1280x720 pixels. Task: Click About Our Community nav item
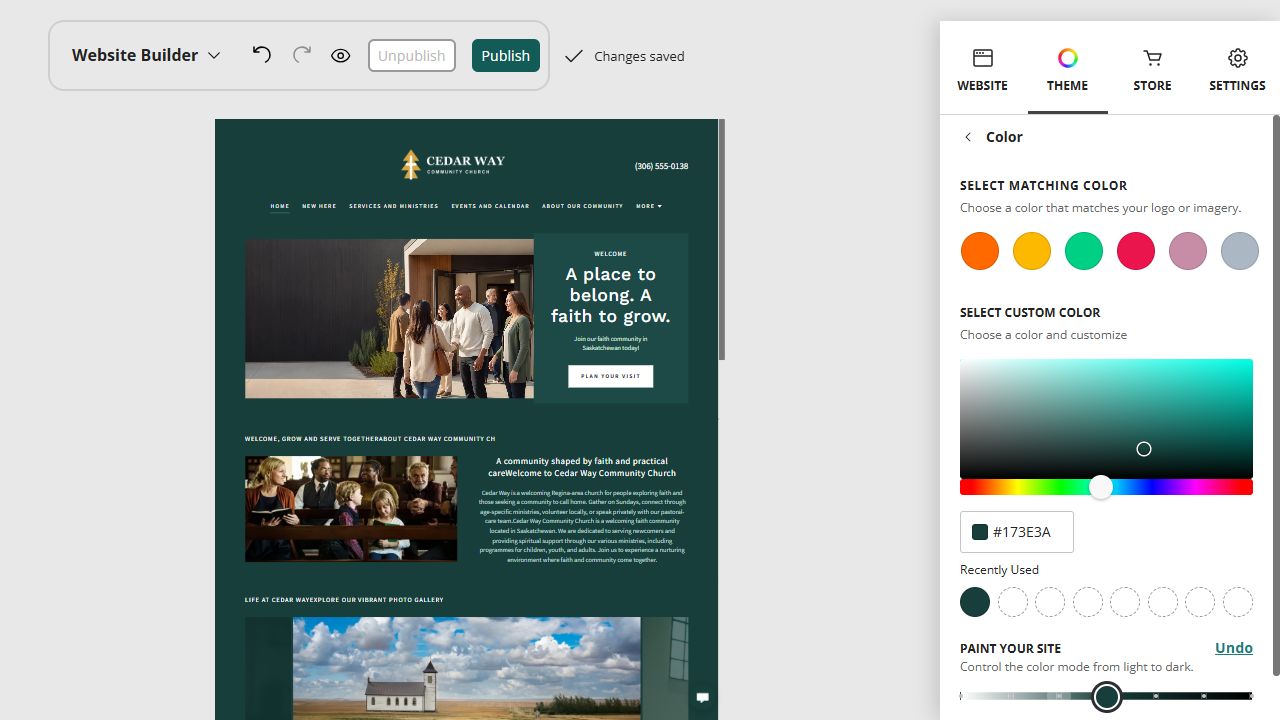(583, 206)
